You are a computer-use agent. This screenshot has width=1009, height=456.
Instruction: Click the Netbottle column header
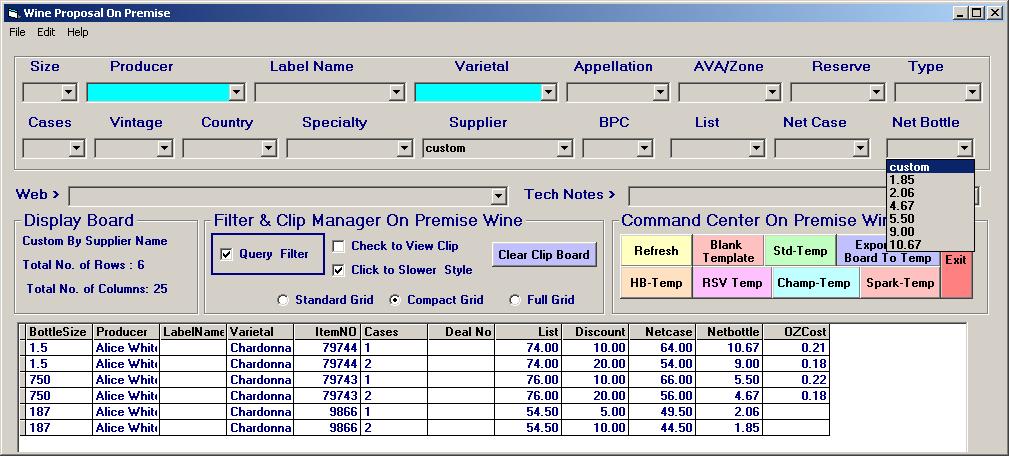(729, 332)
